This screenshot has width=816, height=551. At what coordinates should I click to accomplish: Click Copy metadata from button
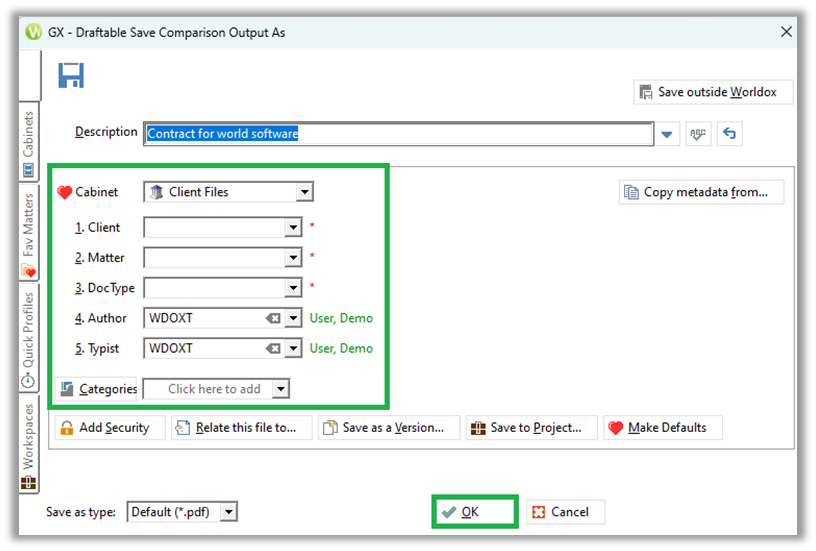click(701, 192)
